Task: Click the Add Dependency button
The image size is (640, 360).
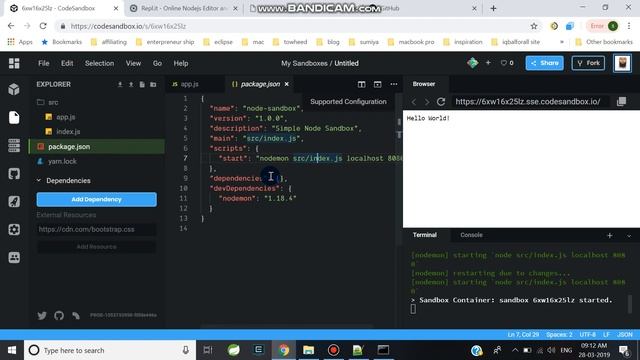Action: 97,200
